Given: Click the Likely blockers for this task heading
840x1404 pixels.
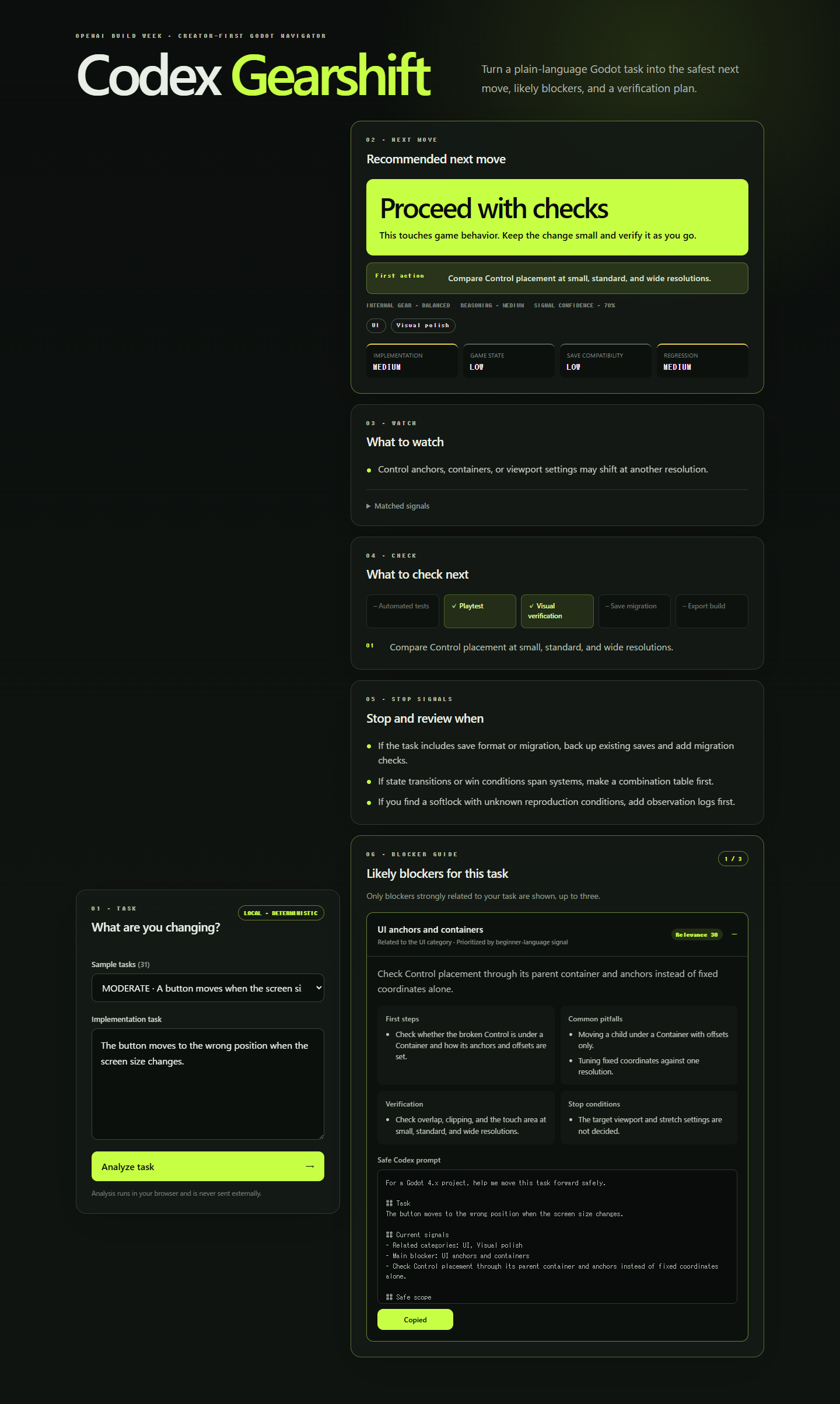Looking at the screenshot, I should 437,874.
